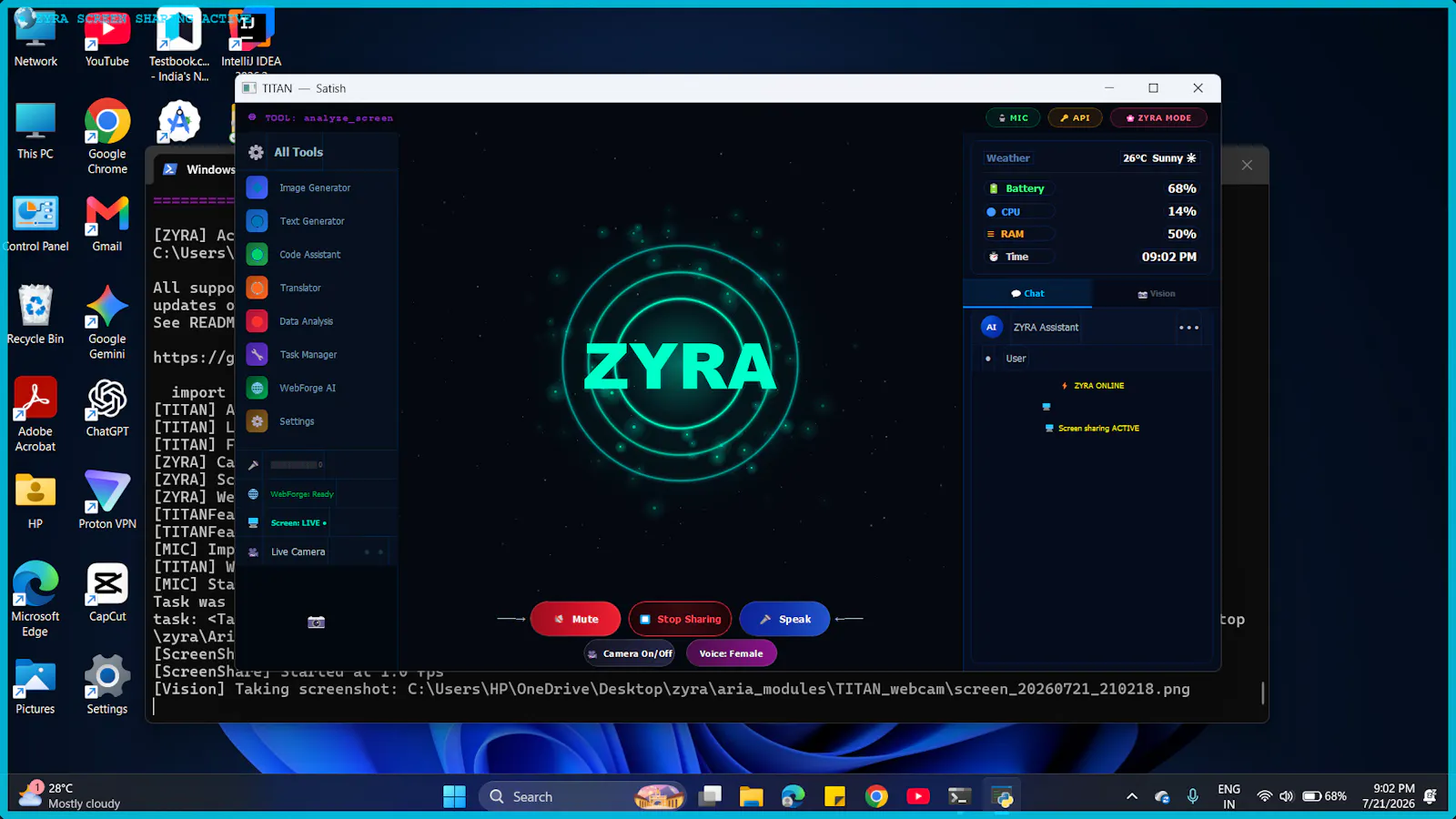Open File Explorer from the taskbar
The width and height of the screenshot is (1456, 819).
(751, 796)
